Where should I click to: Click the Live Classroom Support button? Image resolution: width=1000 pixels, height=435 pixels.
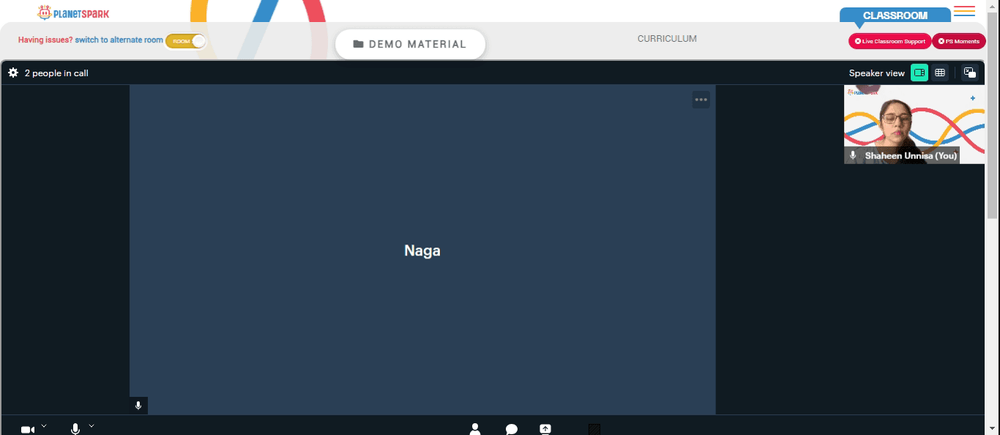889,41
